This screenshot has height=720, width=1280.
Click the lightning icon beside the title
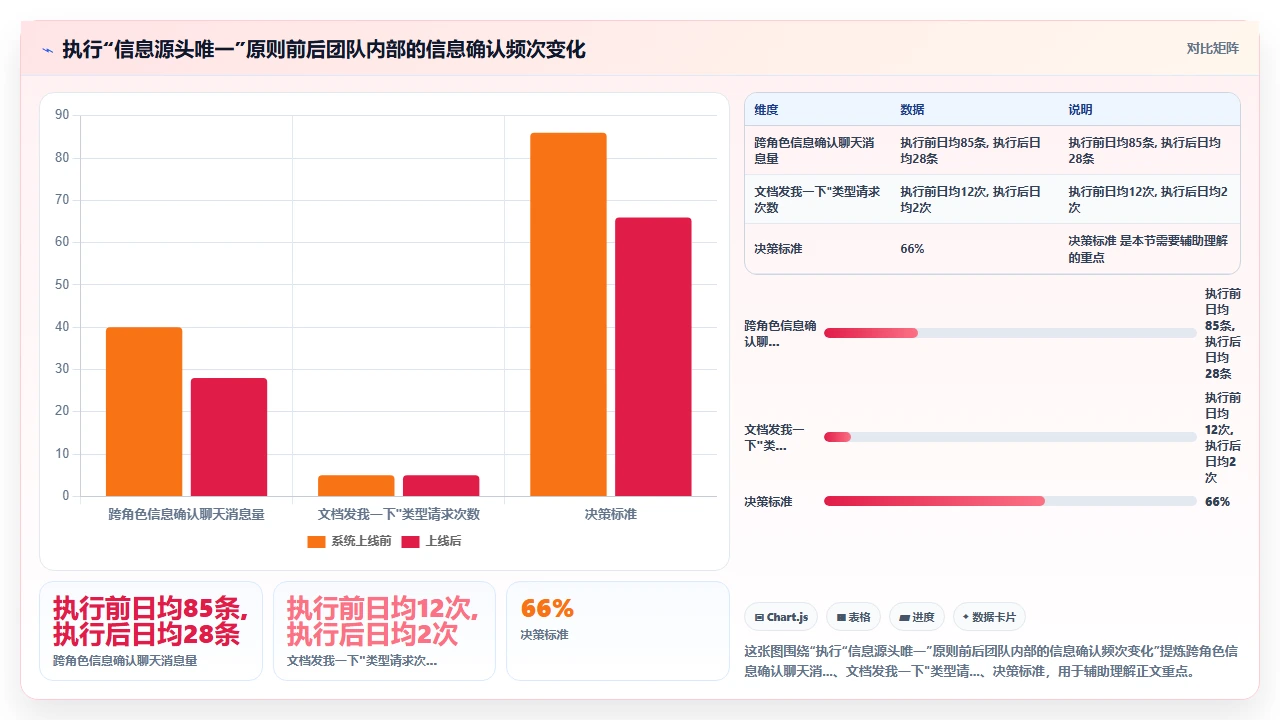pyautogui.click(x=47, y=50)
